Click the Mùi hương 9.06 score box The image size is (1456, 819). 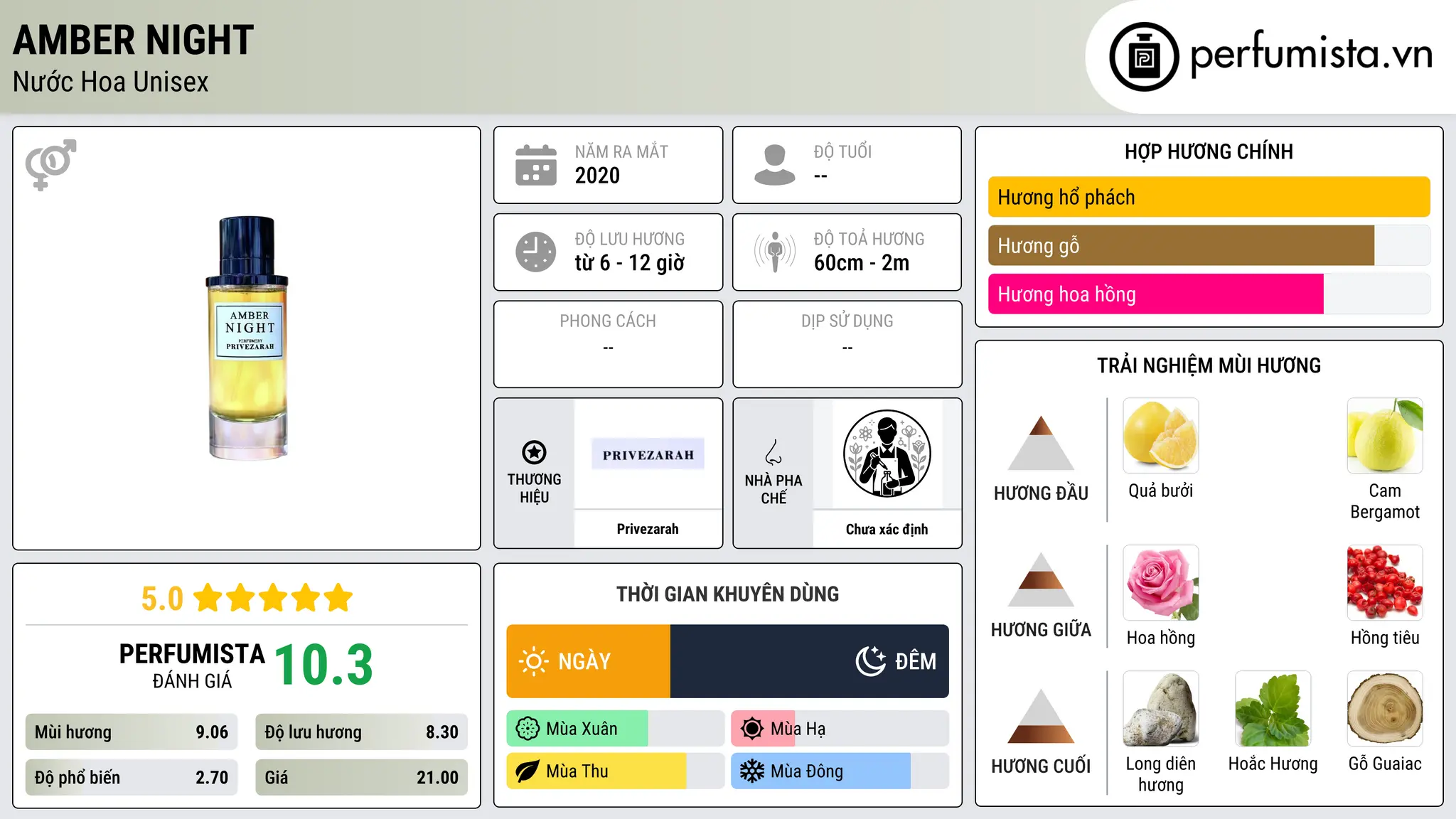[132, 732]
